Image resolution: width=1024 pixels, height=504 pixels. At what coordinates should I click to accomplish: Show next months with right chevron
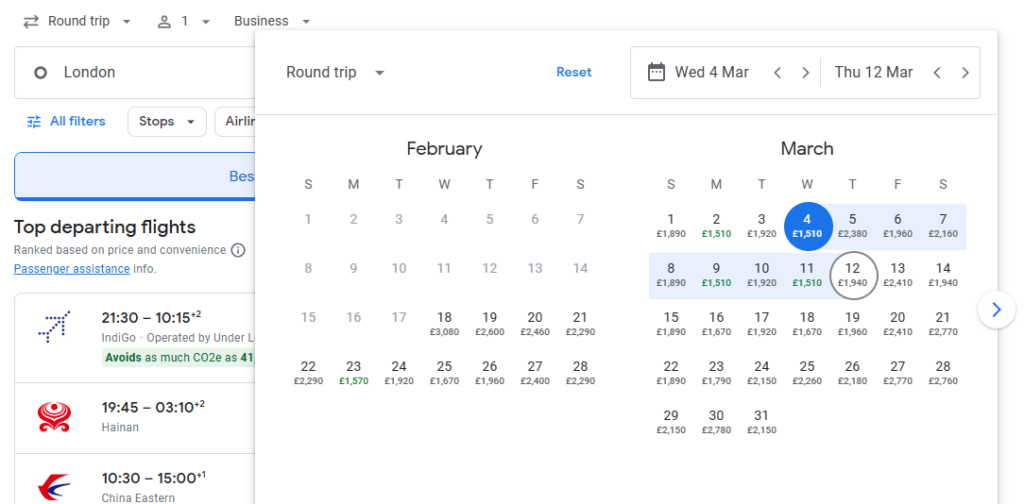995,310
